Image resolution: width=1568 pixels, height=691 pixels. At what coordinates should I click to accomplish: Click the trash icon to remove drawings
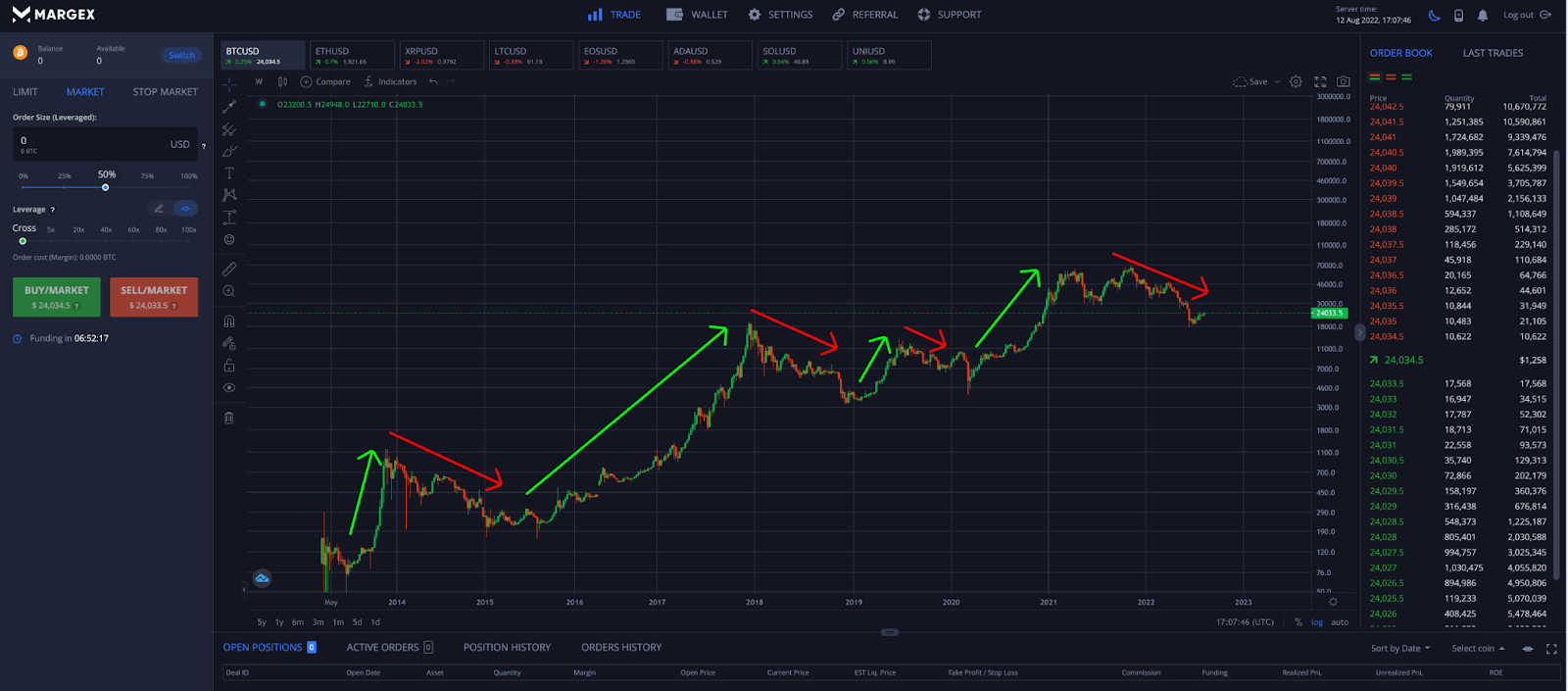(229, 418)
